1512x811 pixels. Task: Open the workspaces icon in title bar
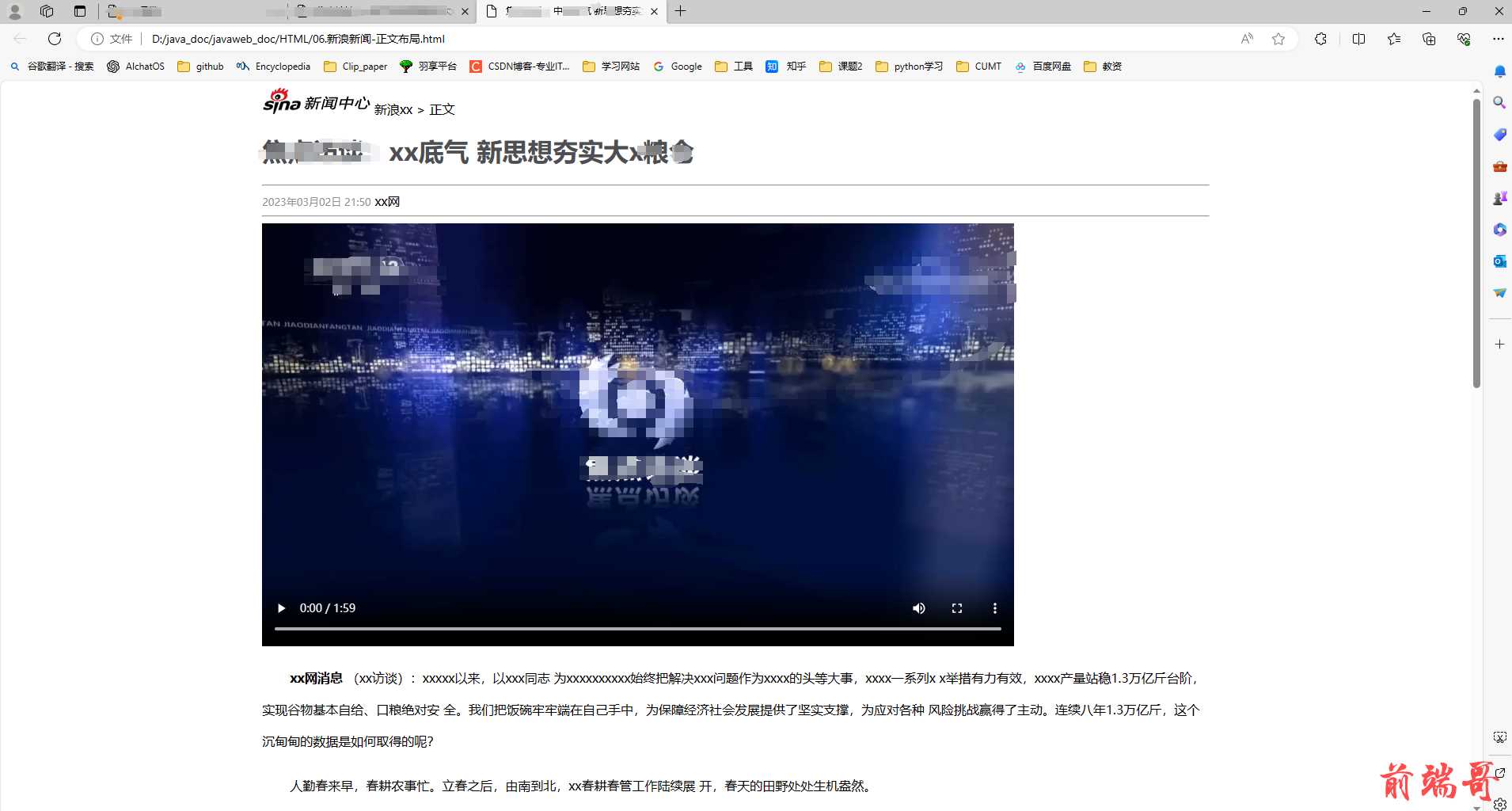point(47,11)
